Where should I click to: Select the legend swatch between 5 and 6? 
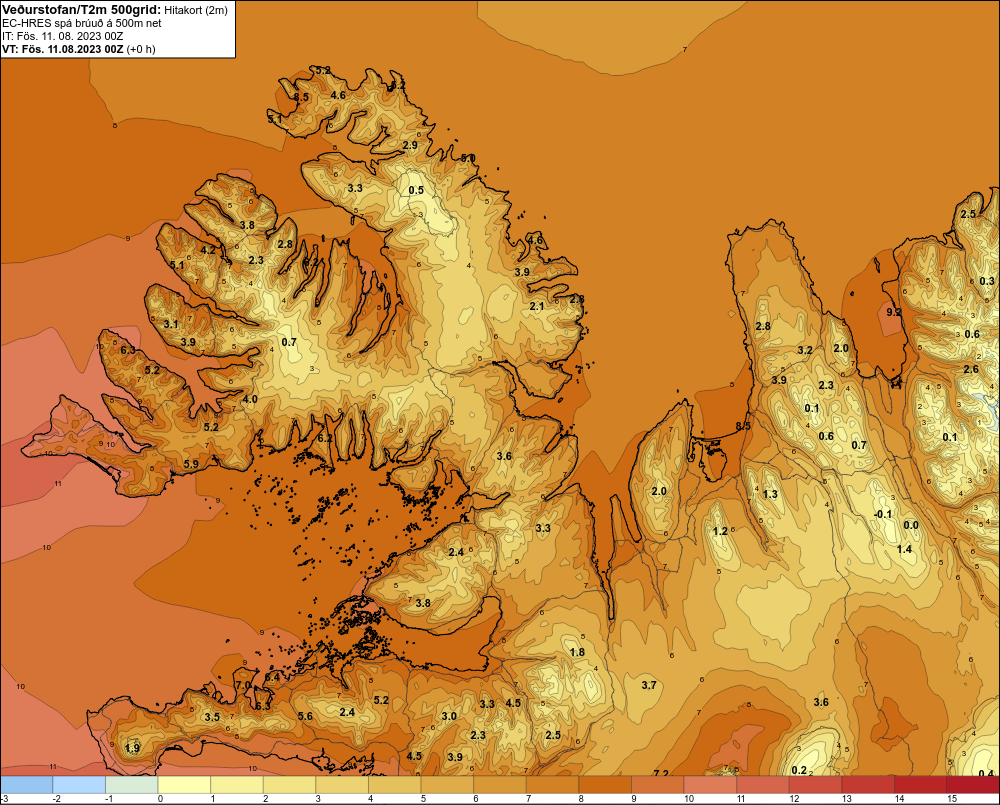[447, 784]
